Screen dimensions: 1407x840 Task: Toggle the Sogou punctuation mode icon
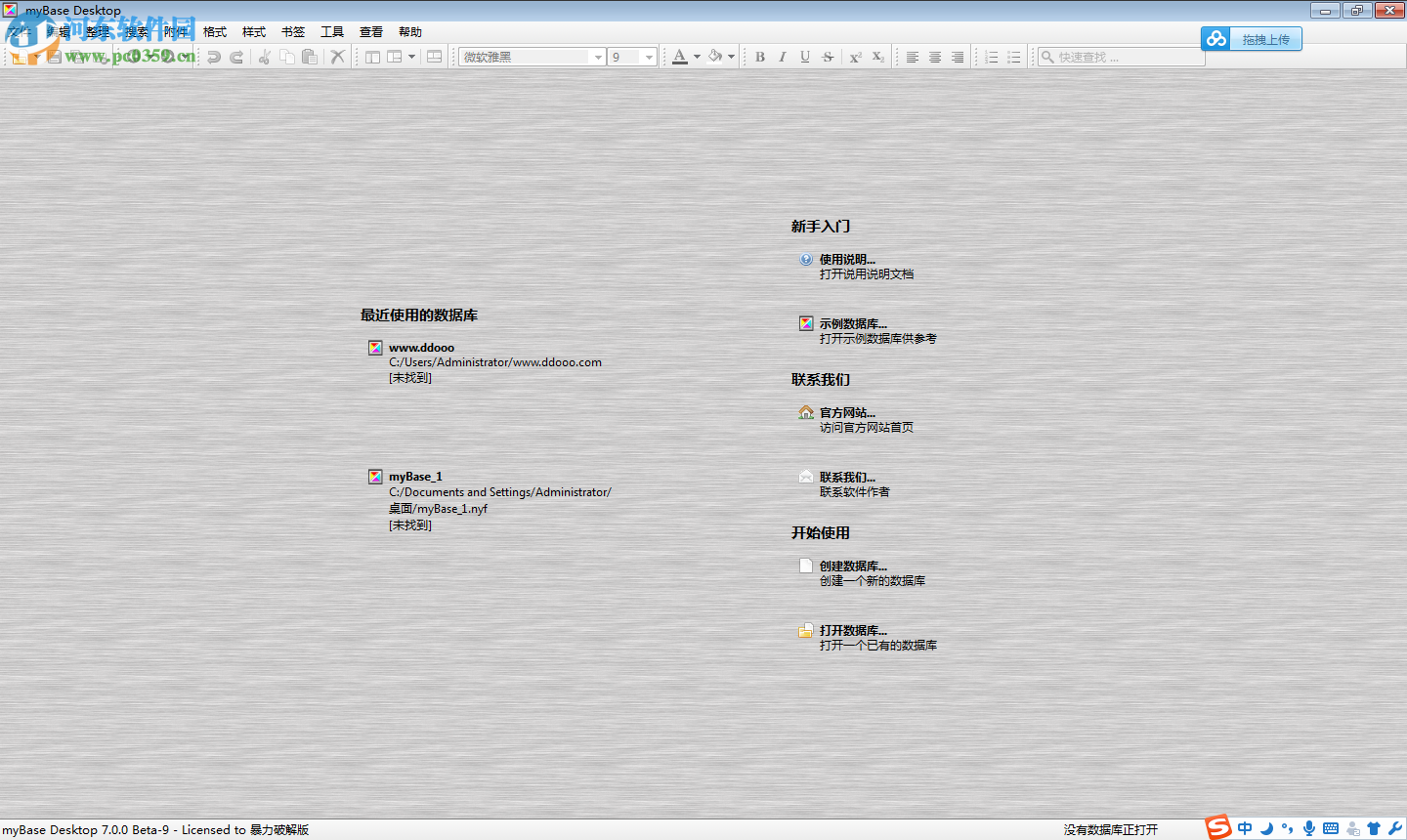(x=1288, y=828)
